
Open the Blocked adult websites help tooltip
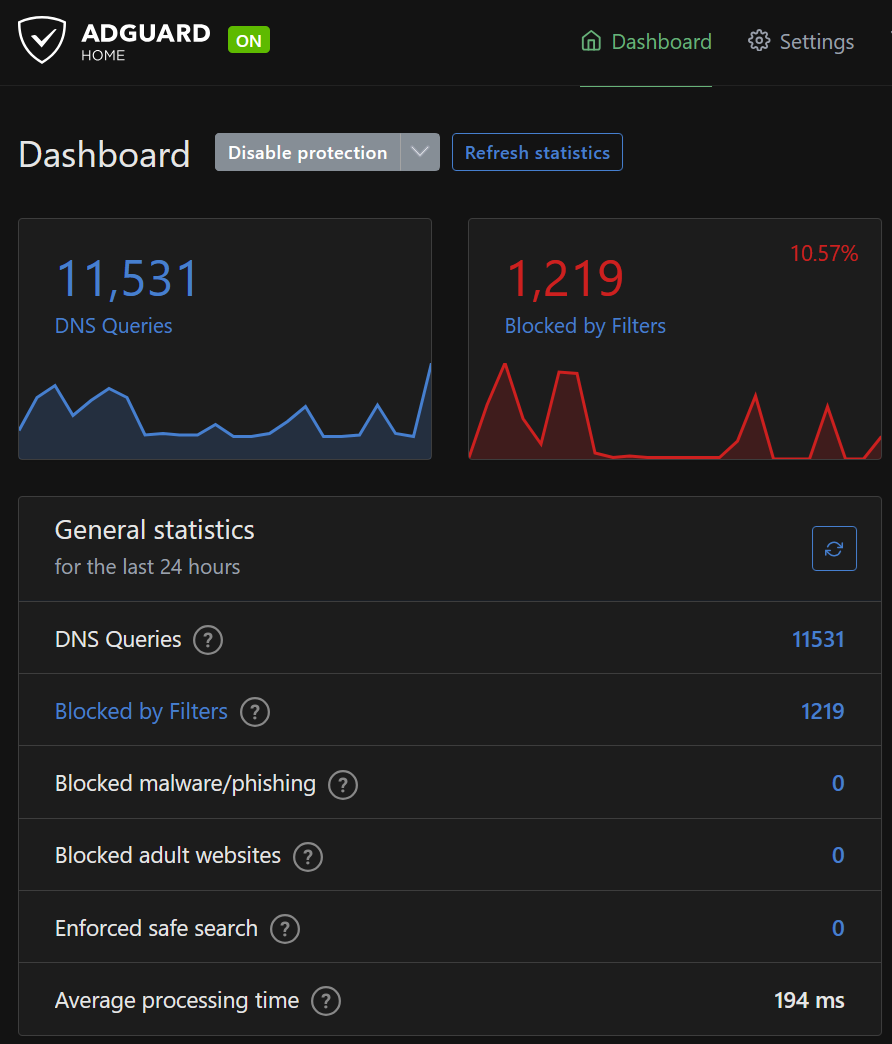(307, 857)
